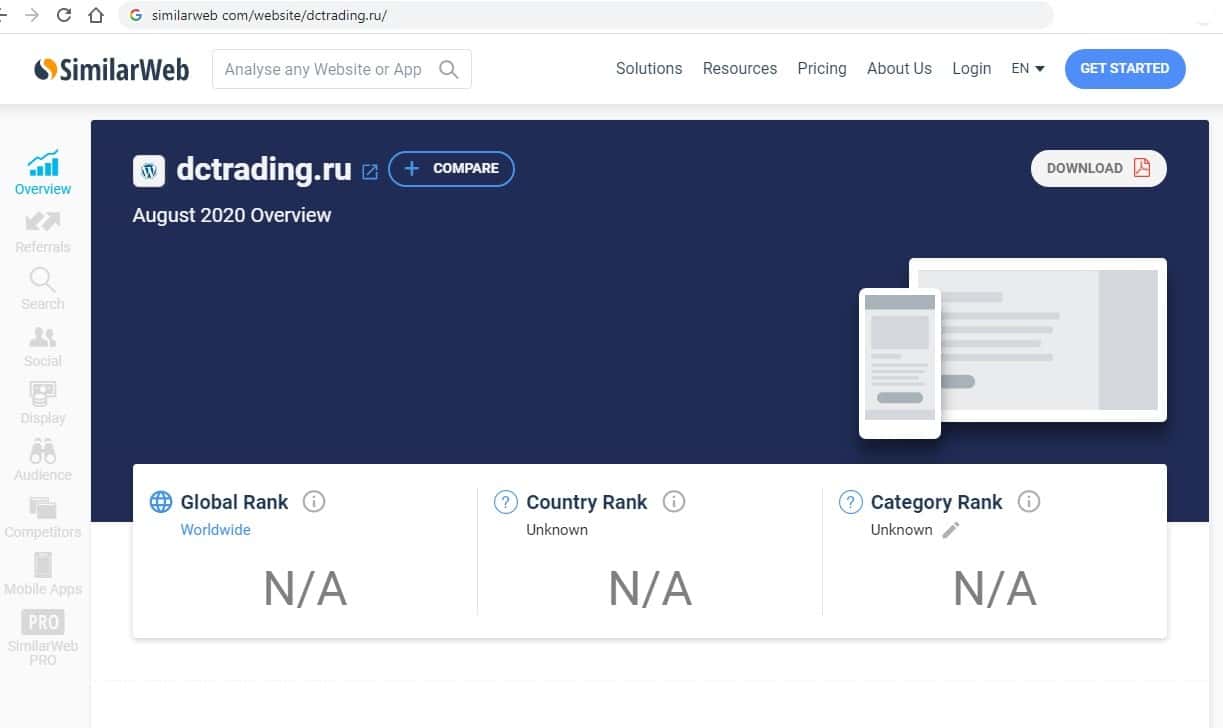
Task: Open the Solutions menu
Action: point(649,68)
